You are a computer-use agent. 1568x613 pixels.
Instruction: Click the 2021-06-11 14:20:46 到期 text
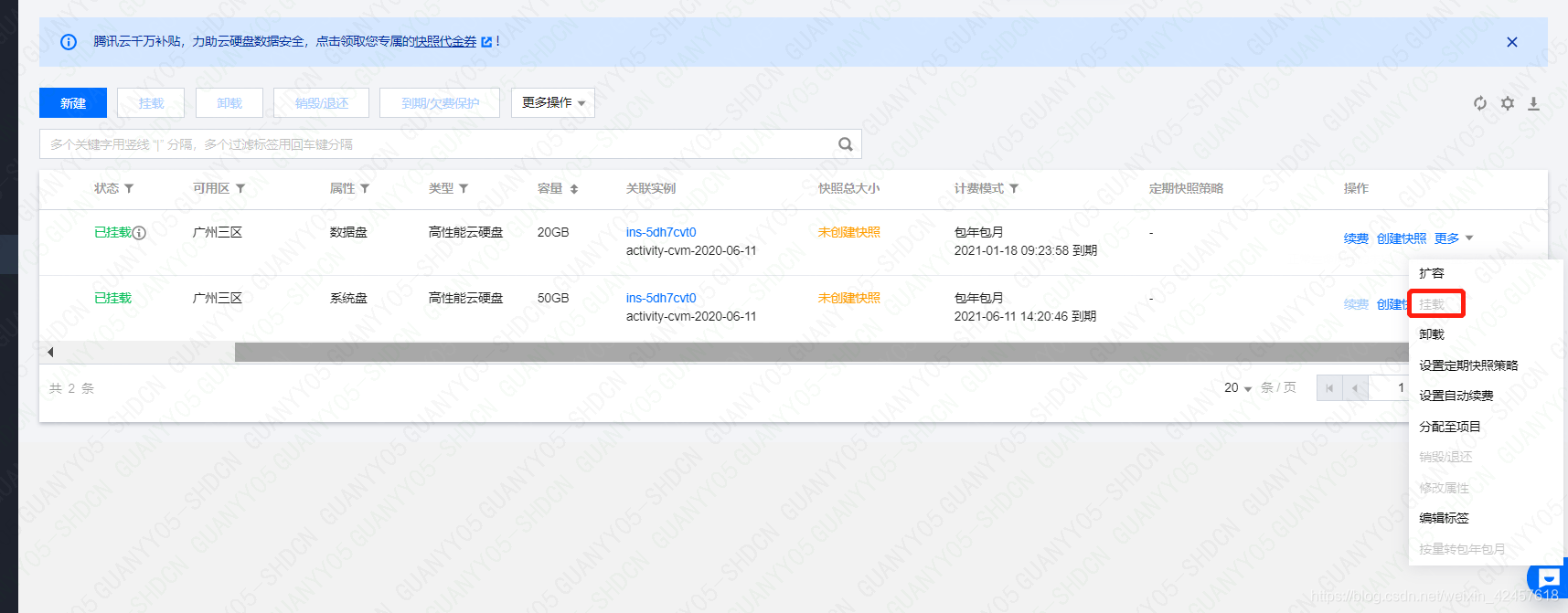coord(1026,317)
